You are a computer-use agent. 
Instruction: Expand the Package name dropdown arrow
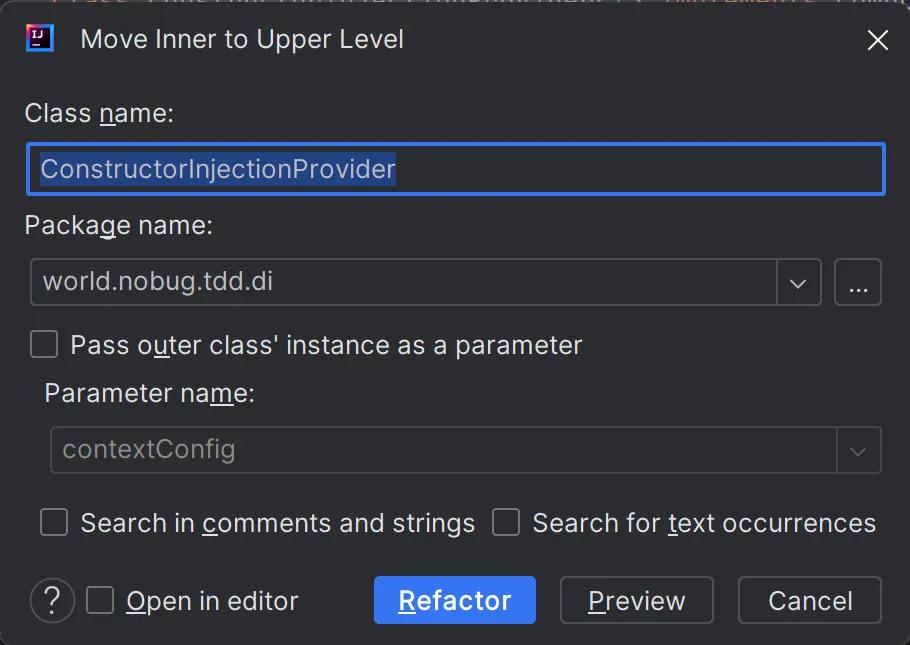[798, 283]
